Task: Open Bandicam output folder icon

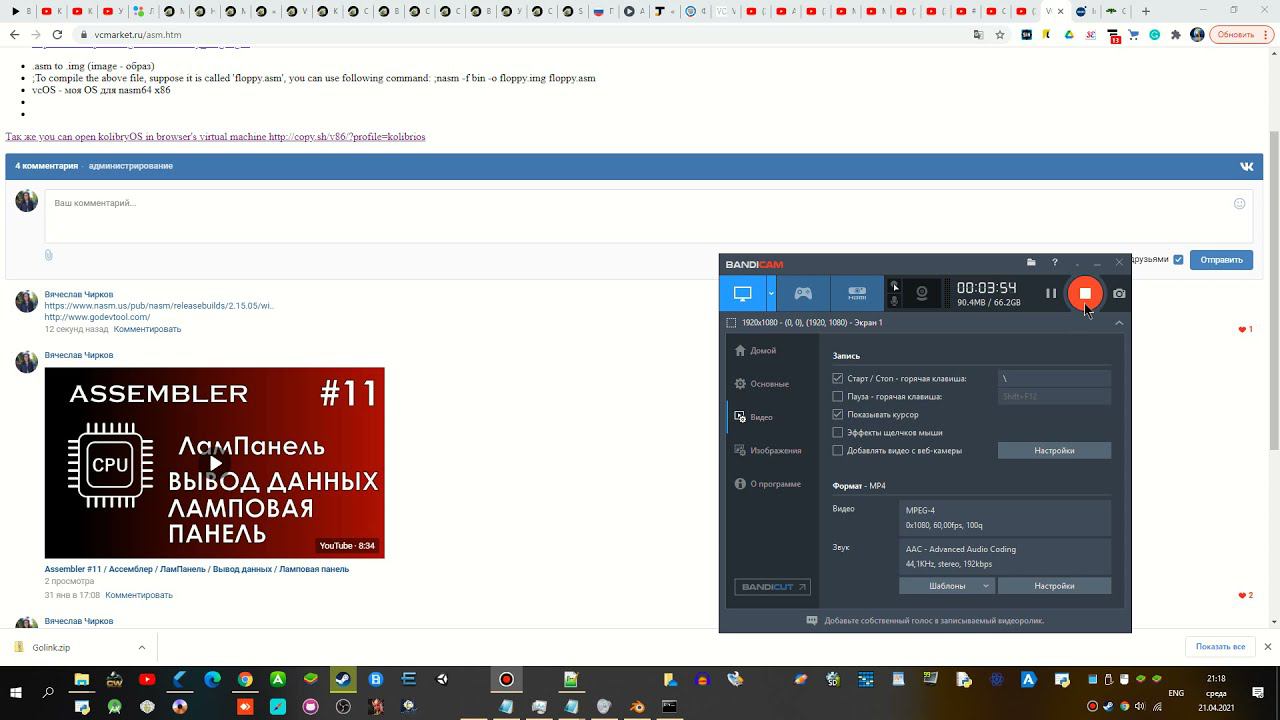Action: tap(1031, 263)
